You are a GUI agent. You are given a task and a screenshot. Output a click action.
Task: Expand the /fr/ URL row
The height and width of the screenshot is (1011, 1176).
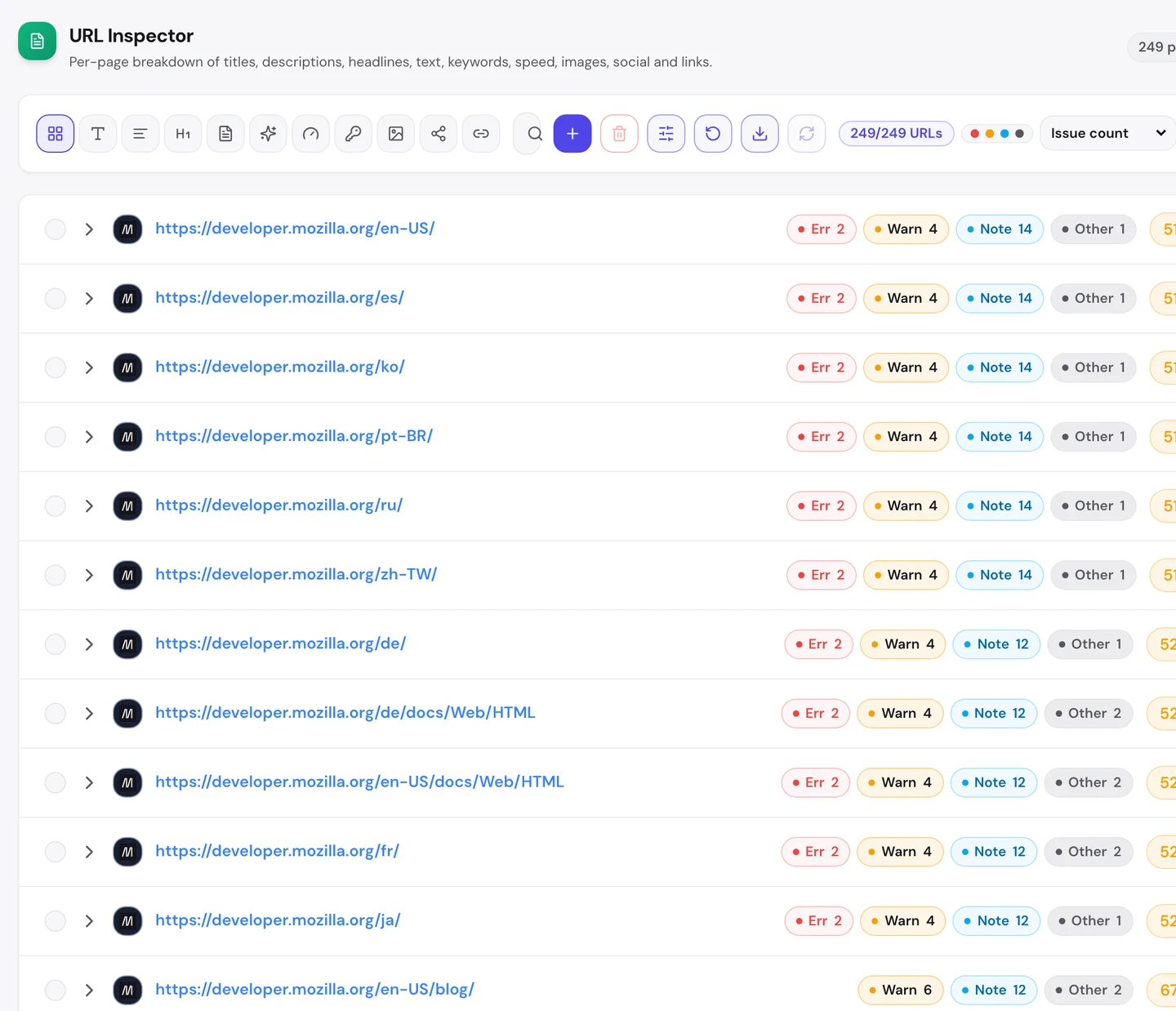[x=89, y=852]
